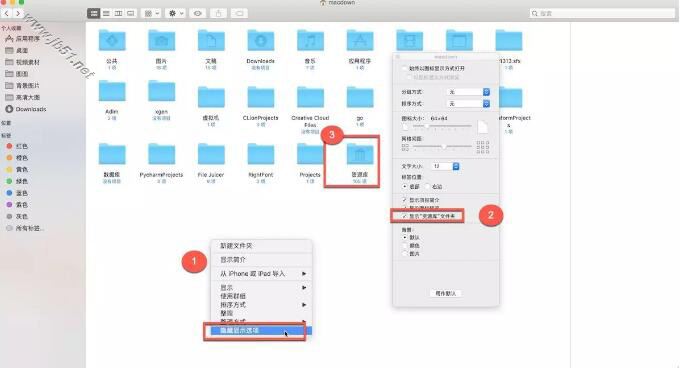Image resolution: width=681 pixels, height=368 pixels.
Task: Expand 从 iPhone 或 iPad 导入 submenu
Action: 262,274
